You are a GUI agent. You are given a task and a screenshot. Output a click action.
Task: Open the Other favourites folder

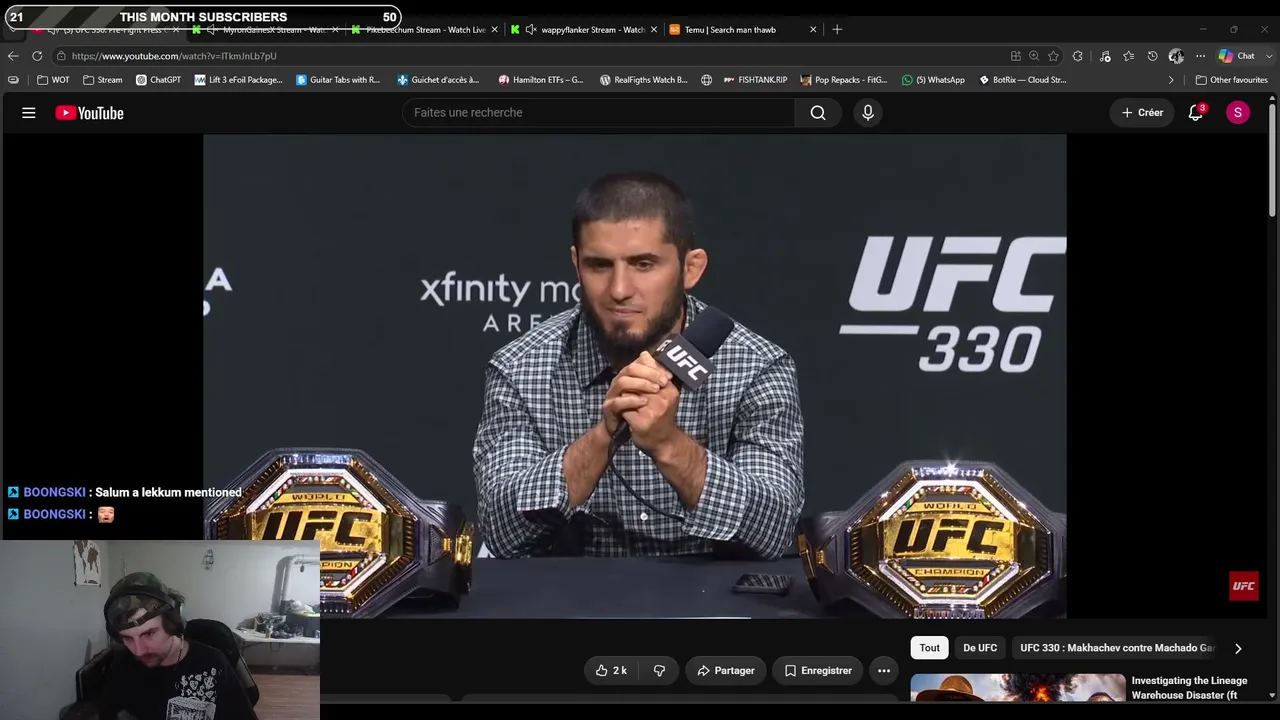[1231, 80]
